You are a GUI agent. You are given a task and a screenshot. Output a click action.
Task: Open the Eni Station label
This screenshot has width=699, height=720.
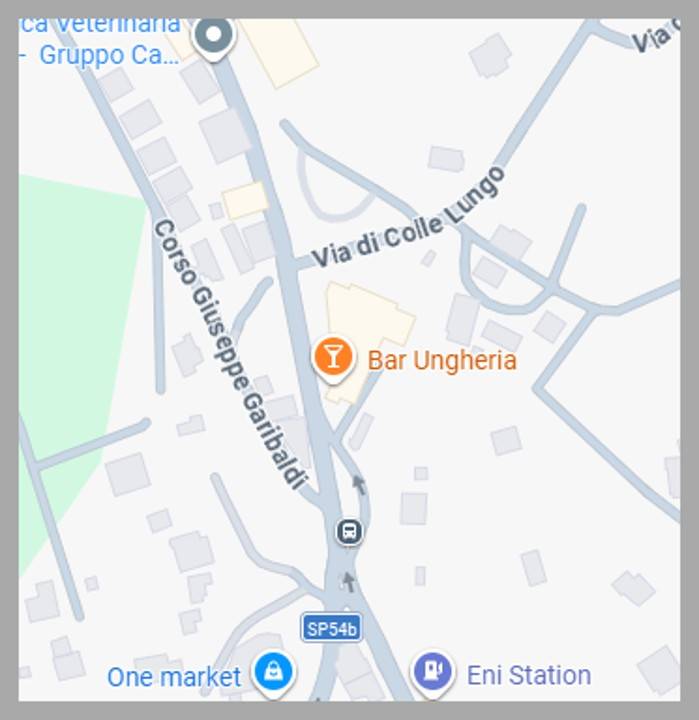(529, 675)
